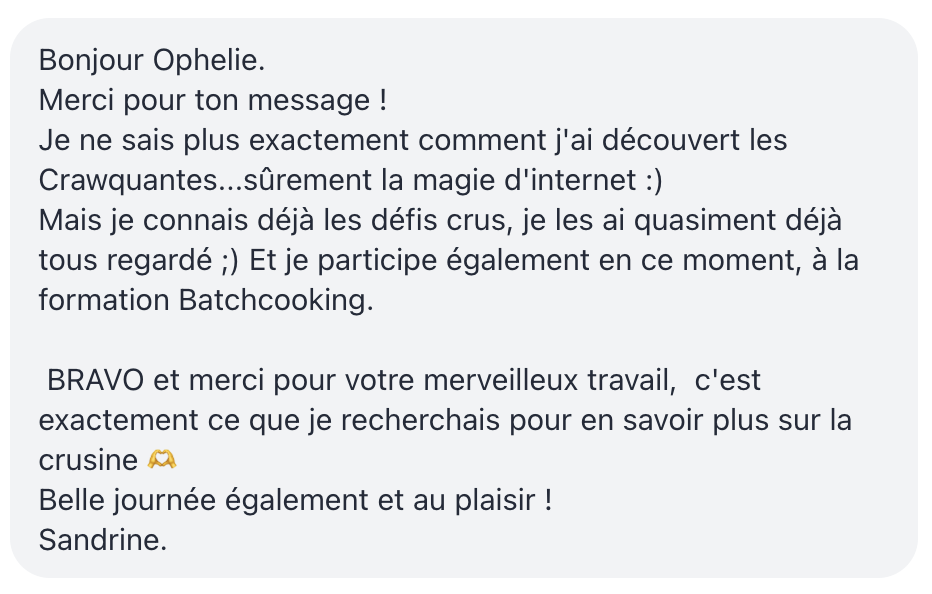Click the greeting "Bonjour Ophelie."
The height and width of the screenshot is (594, 932).
[152, 60]
